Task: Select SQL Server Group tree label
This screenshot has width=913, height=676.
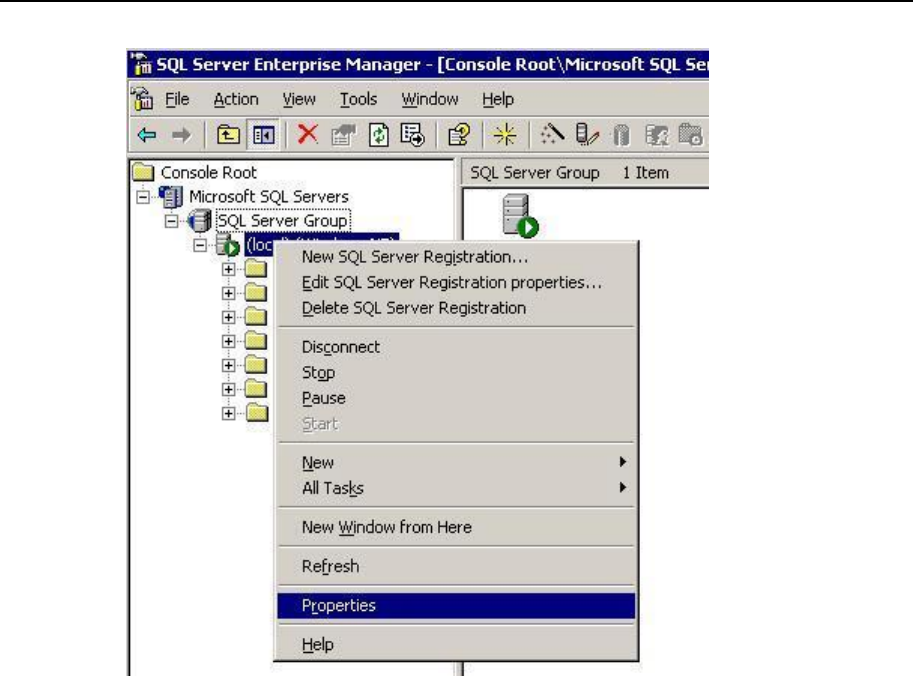Action: (x=283, y=221)
